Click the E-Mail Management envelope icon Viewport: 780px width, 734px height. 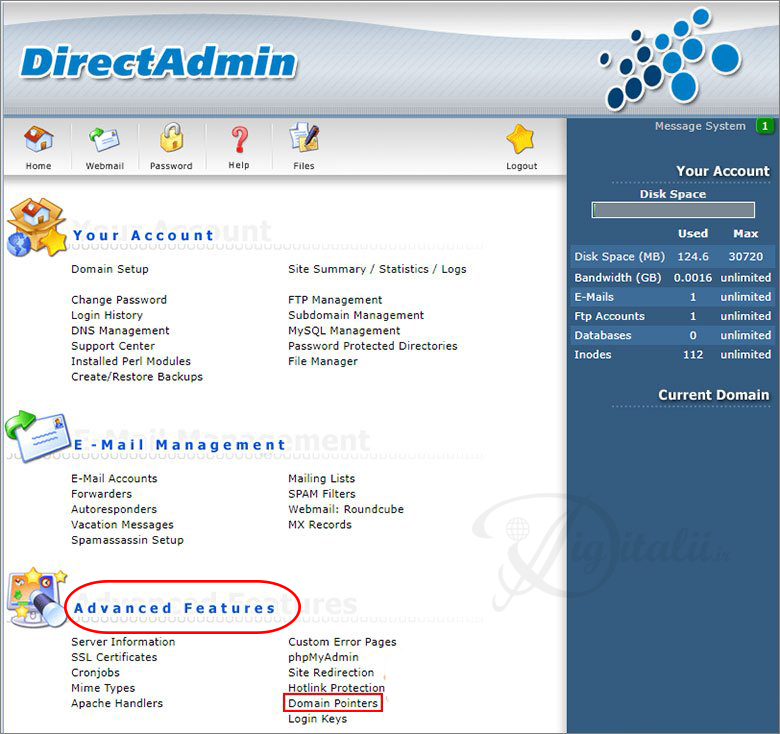(37, 437)
